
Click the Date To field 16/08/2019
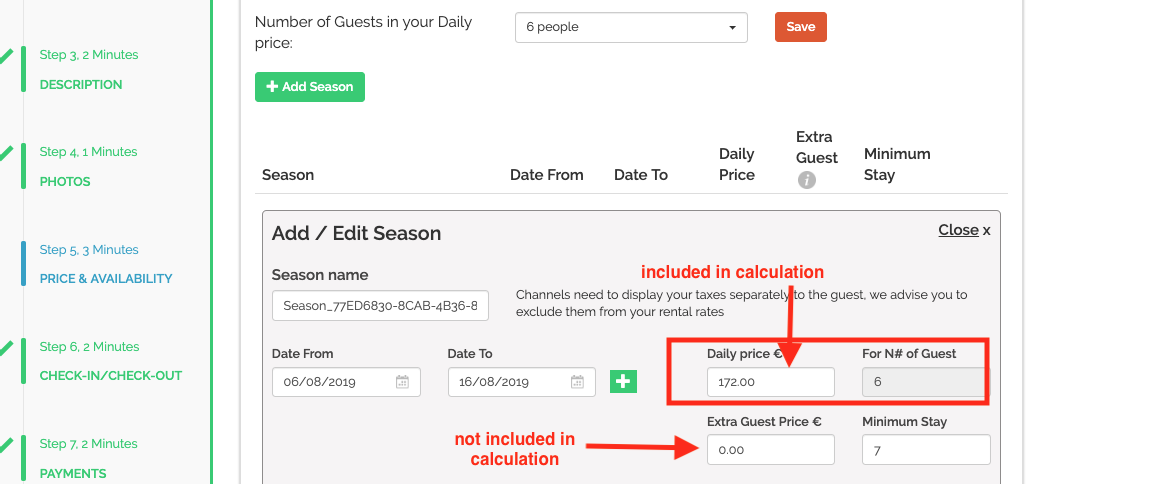[x=522, y=382]
